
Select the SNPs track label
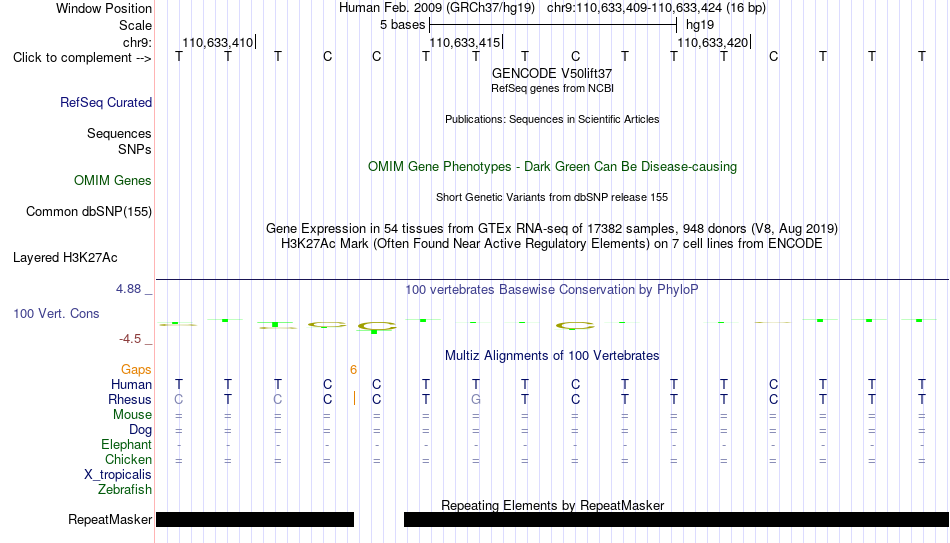tap(135, 149)
